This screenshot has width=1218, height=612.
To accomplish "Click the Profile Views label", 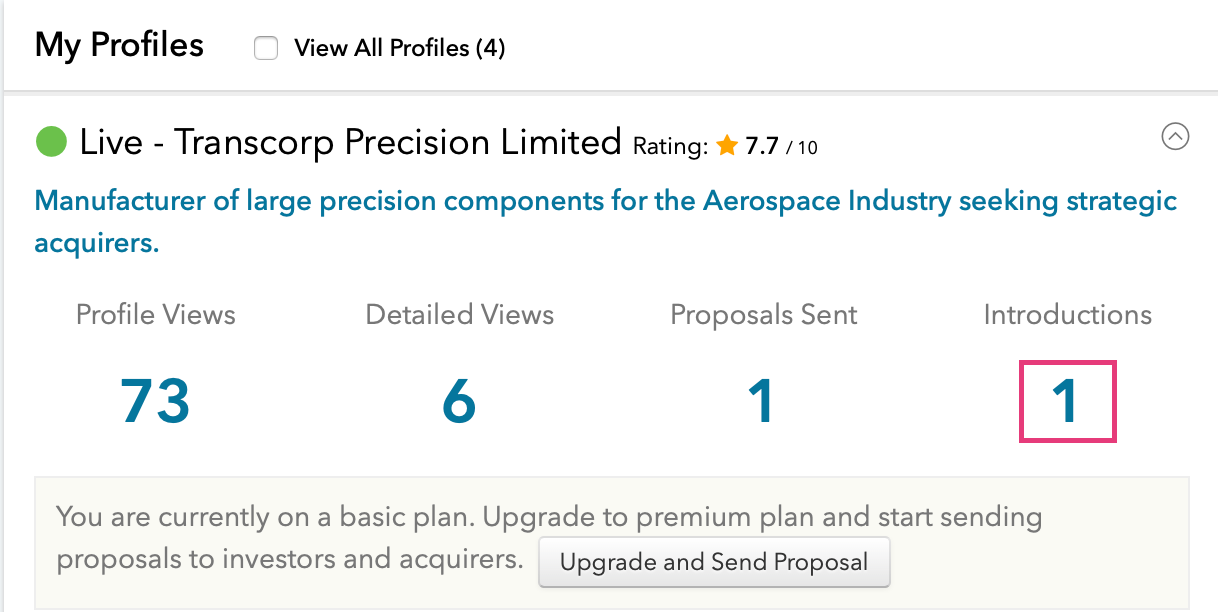I will pos(156,315).
